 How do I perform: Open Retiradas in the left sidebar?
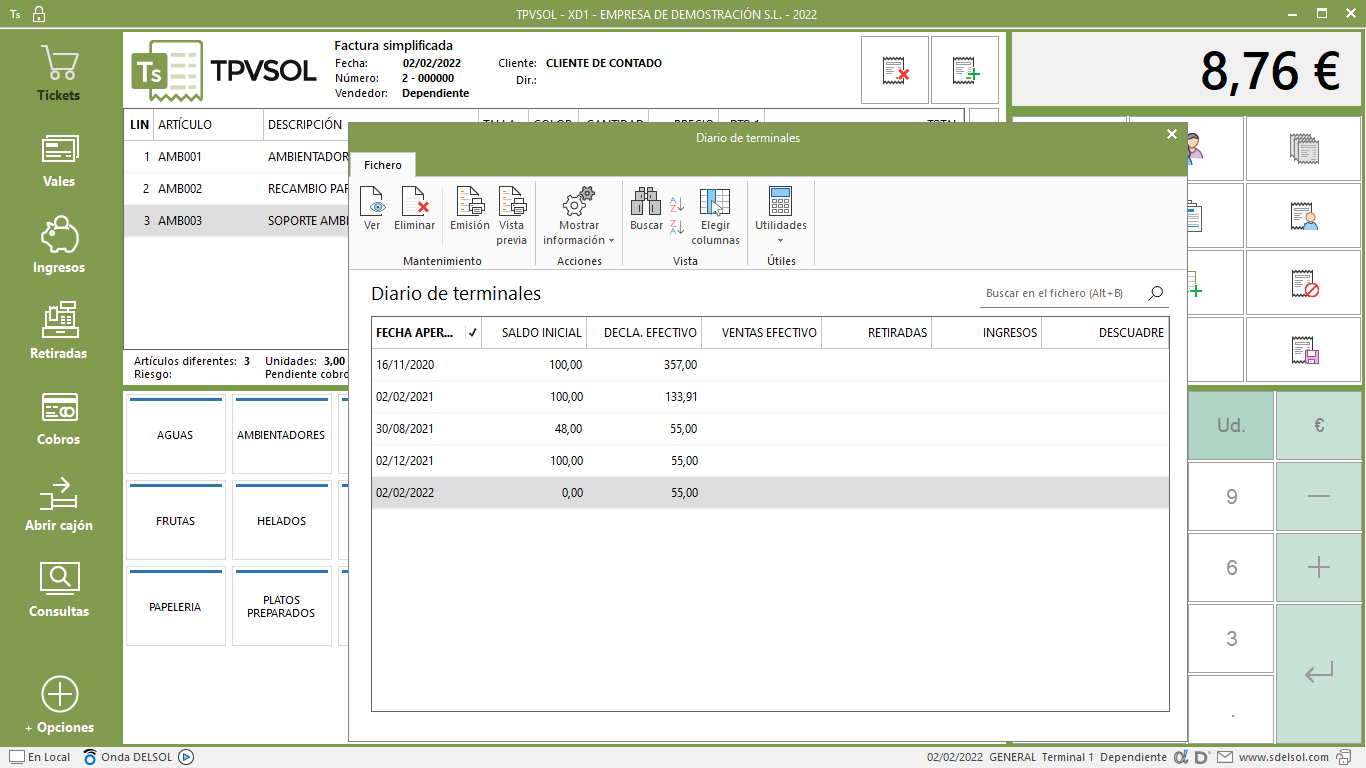pos(59,331)
